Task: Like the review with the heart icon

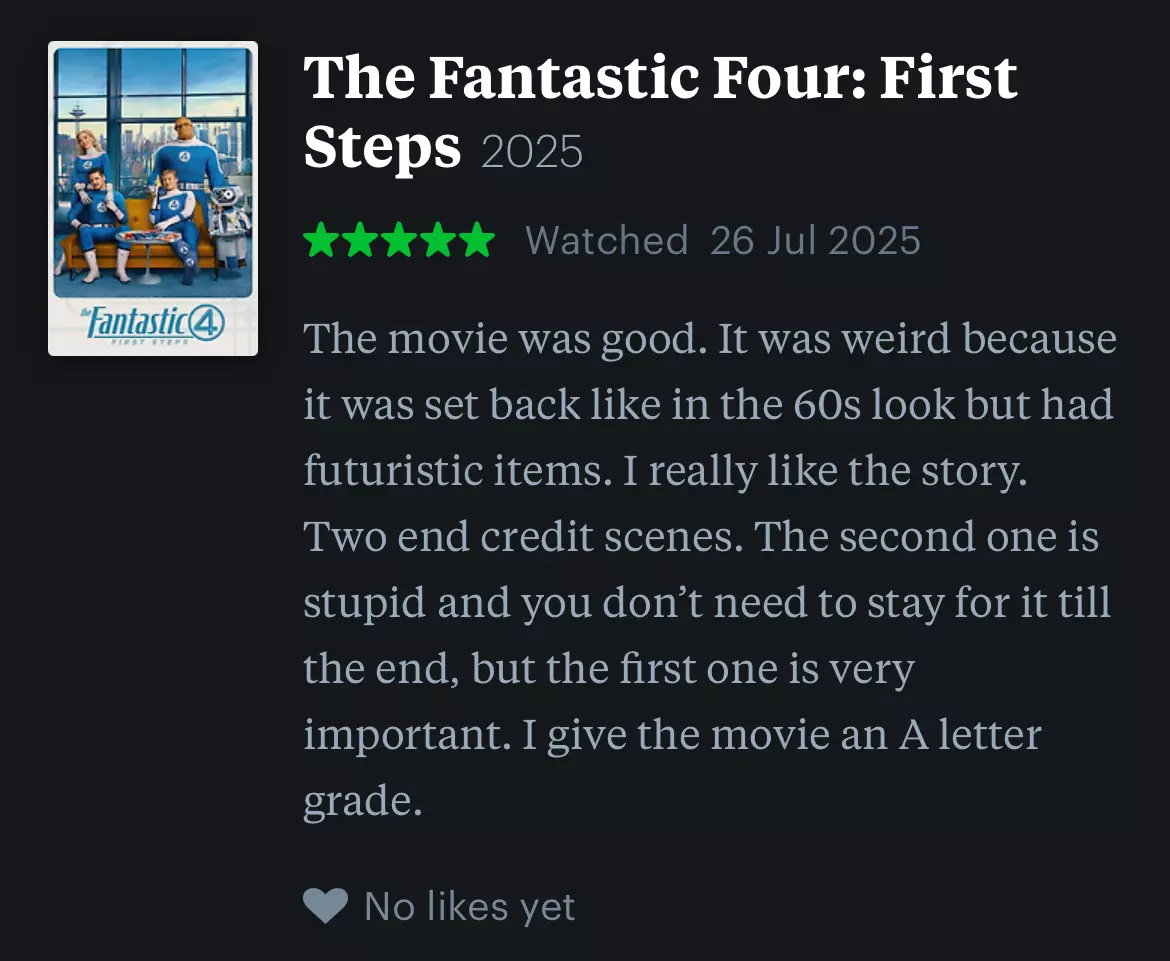Action: [325, 905]
